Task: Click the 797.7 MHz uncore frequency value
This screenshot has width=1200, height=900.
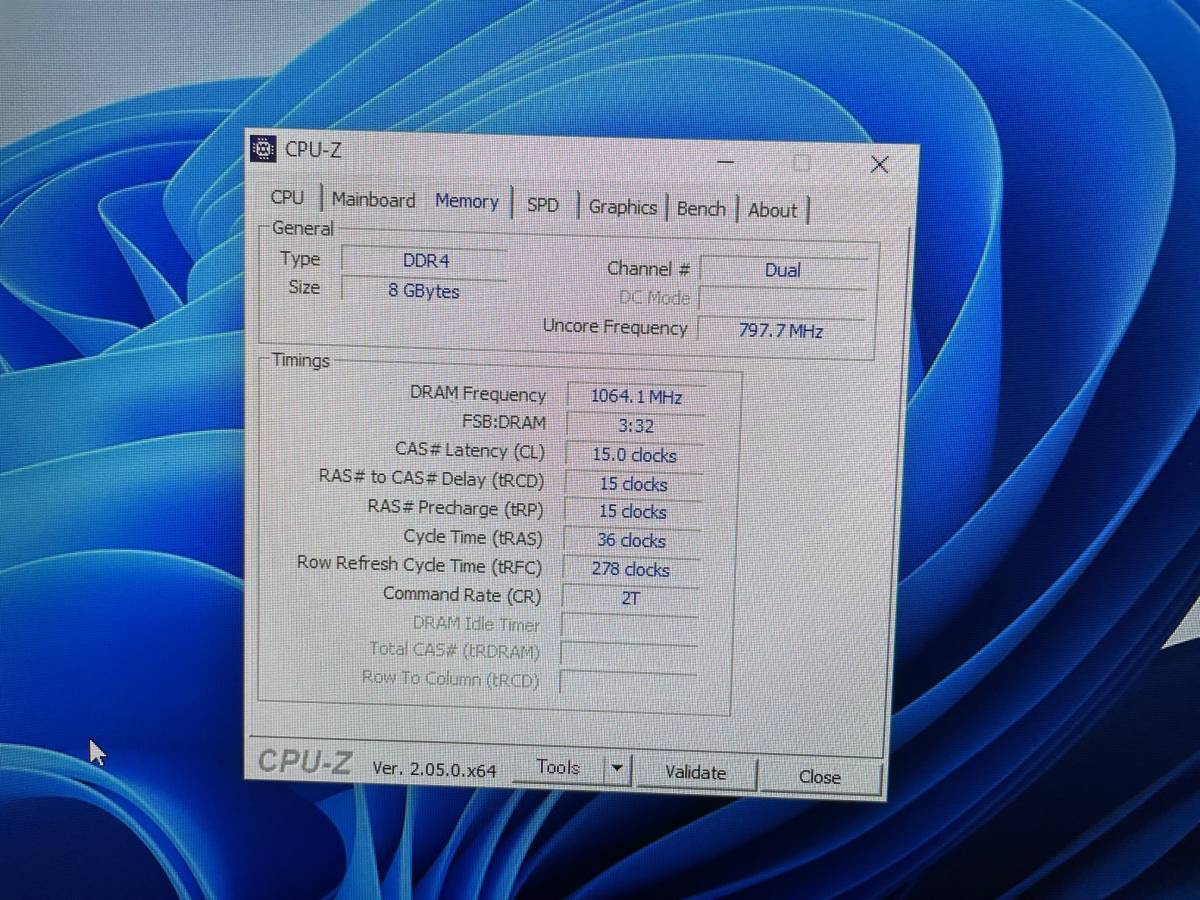Action: coord(781,330)
